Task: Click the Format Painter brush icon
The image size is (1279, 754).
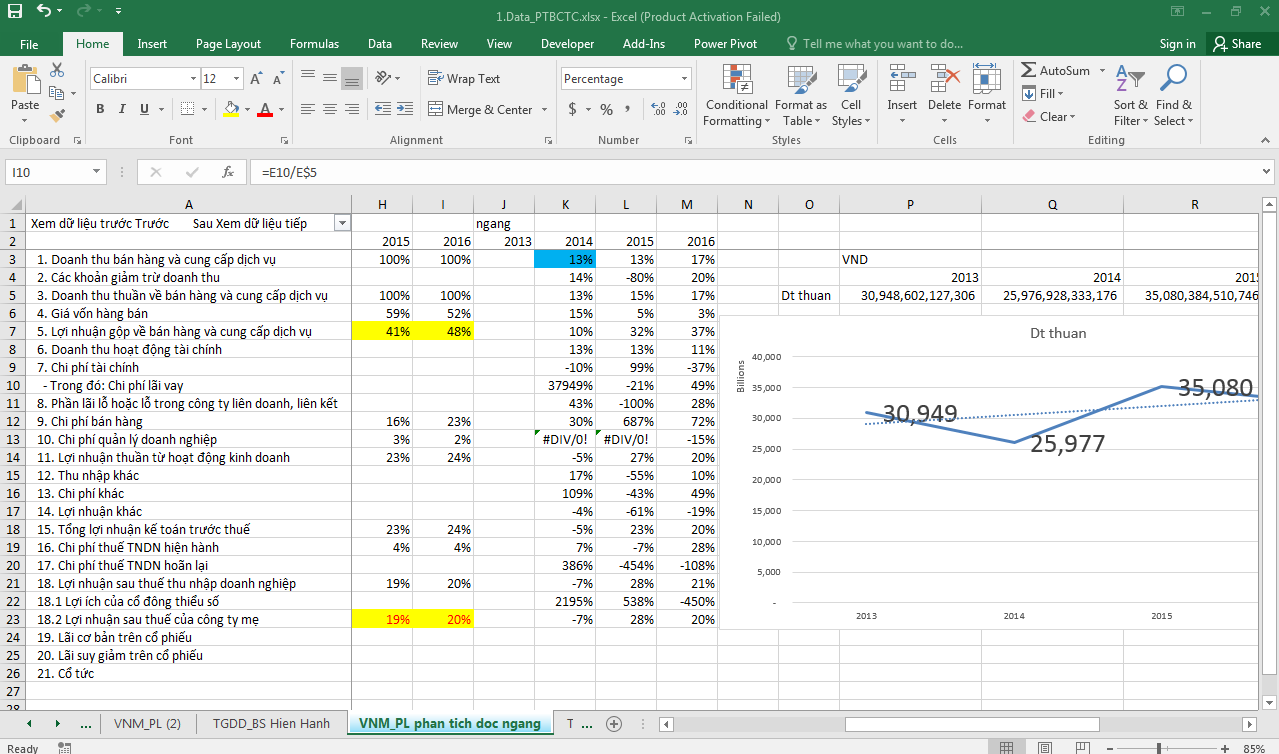Action: (x=57, y=116)
